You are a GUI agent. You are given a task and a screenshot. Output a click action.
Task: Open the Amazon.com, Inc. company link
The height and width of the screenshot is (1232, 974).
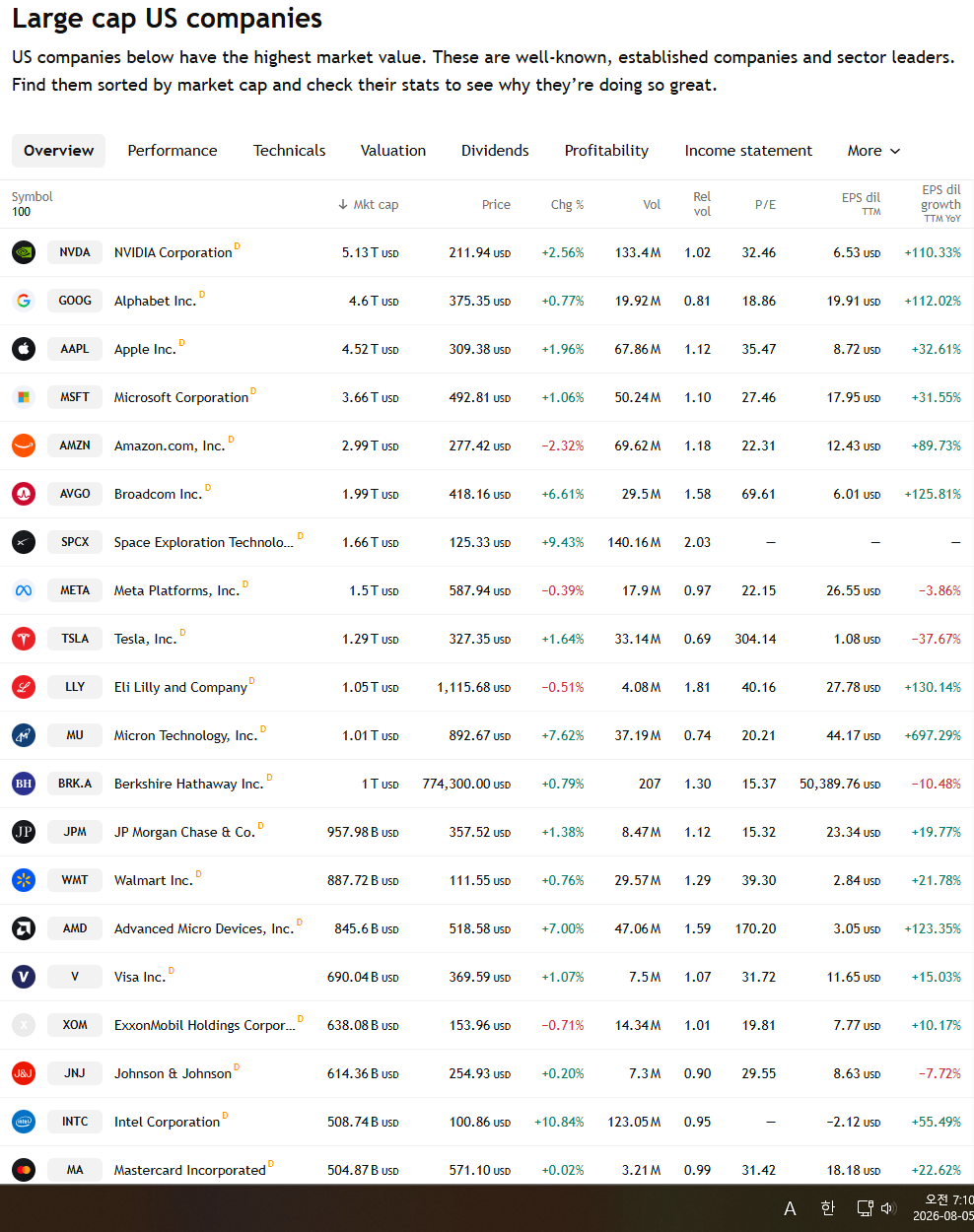click(170, 446)
